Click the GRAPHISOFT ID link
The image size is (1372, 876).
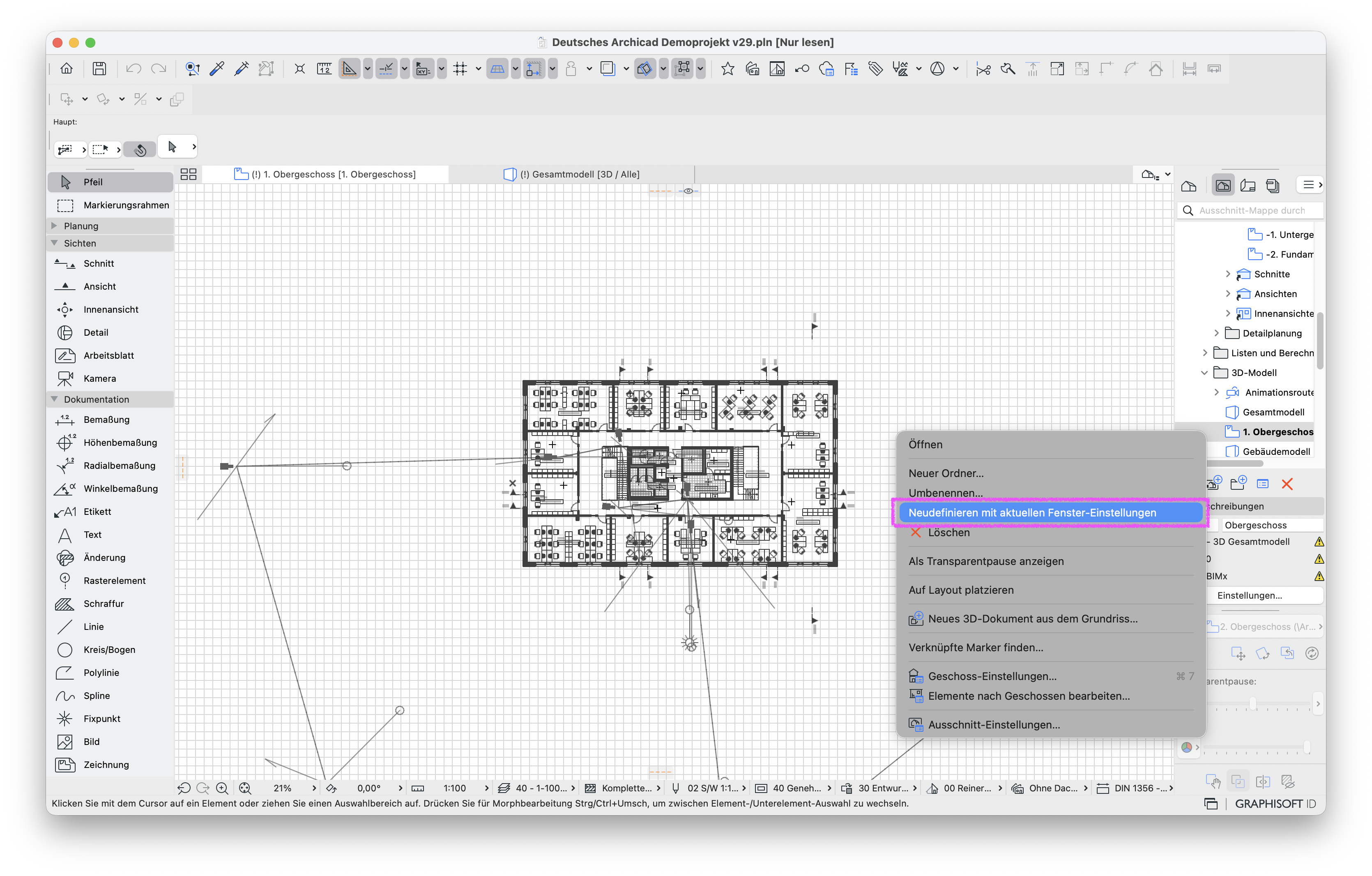tap(1275, 804)
